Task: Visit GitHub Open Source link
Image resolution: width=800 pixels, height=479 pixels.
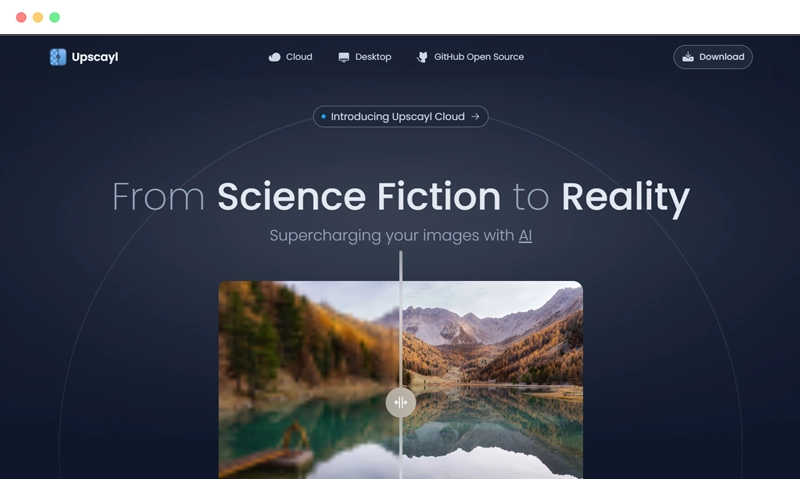Action: pyautogui.click(x=470, y=57)
